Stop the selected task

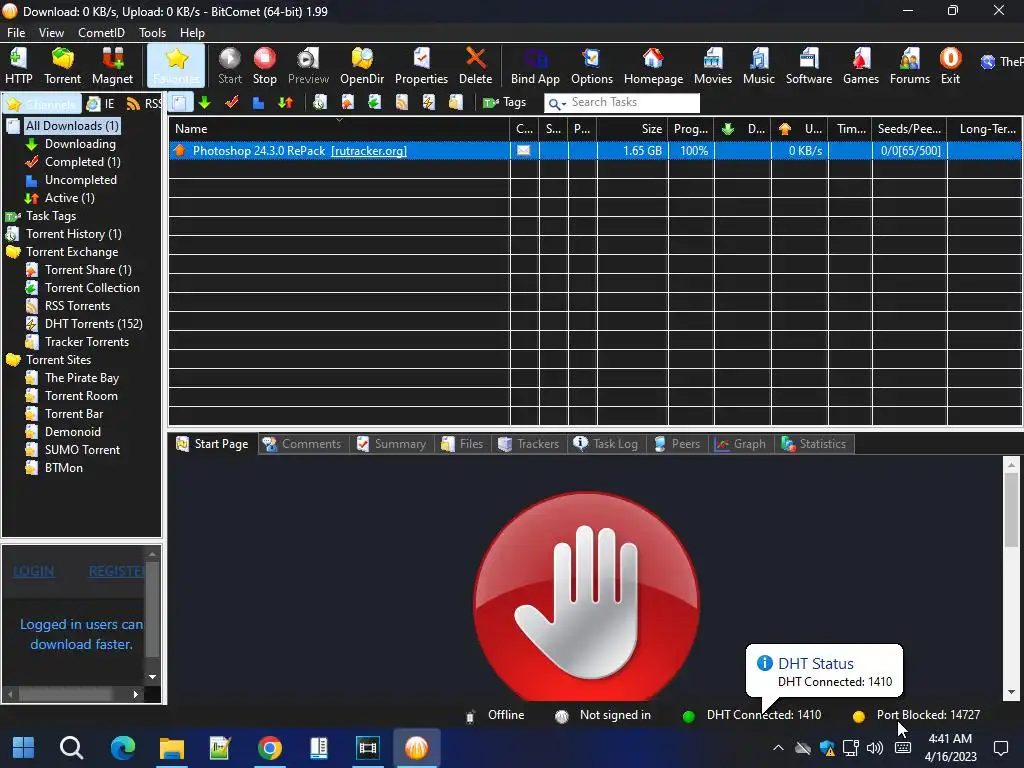coord(264,65)
